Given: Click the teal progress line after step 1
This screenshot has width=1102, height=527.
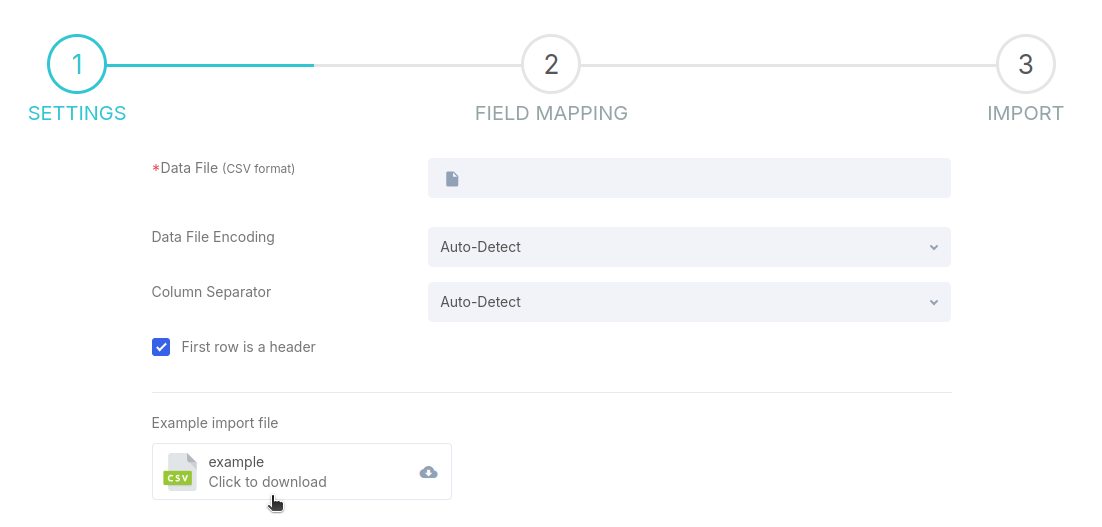Looking at the screenshot, I should tap(210, 65).
